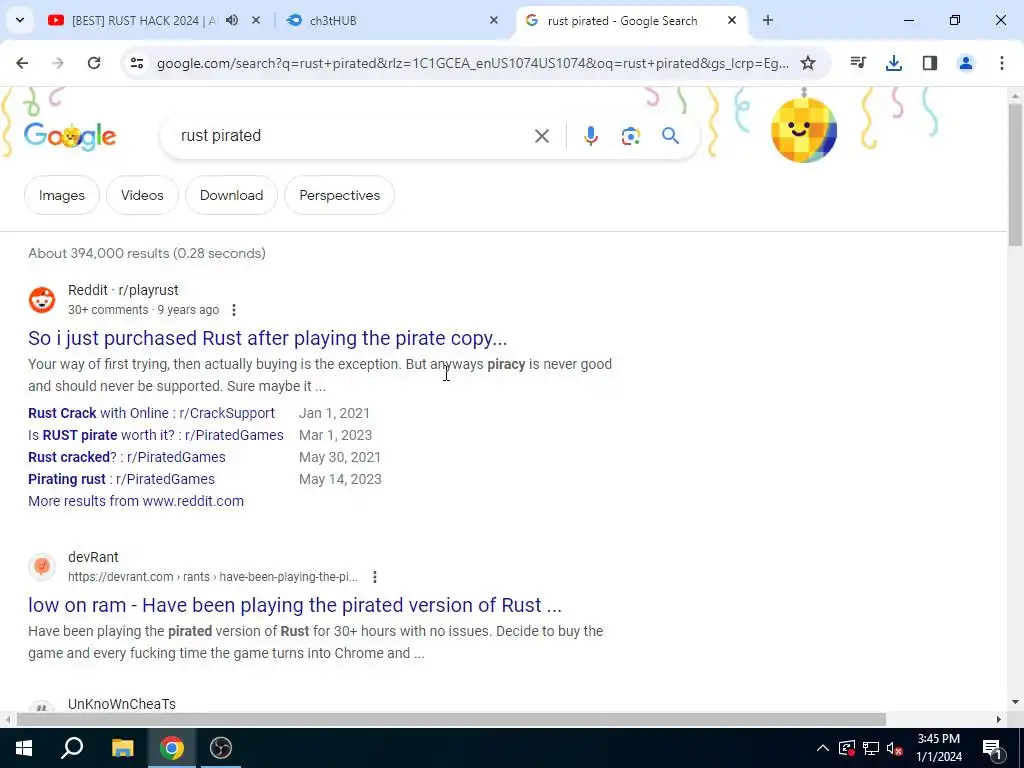Search by image with Google Lens icon
Viewport: 1024px width, 768px height.
click(631, 136)
